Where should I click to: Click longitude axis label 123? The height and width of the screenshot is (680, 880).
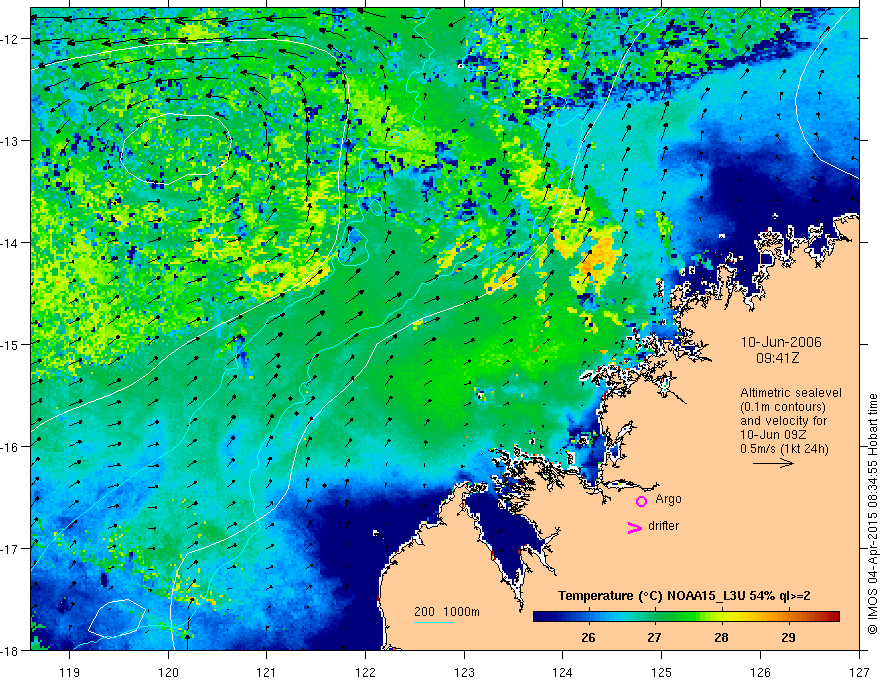[x=464, y=673]
